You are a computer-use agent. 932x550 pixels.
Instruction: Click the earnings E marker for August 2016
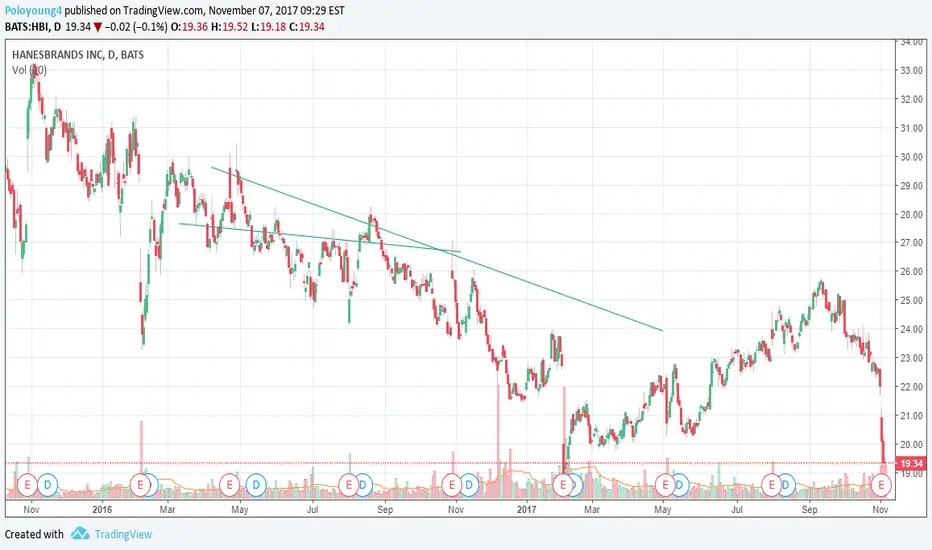pos(349,485)
